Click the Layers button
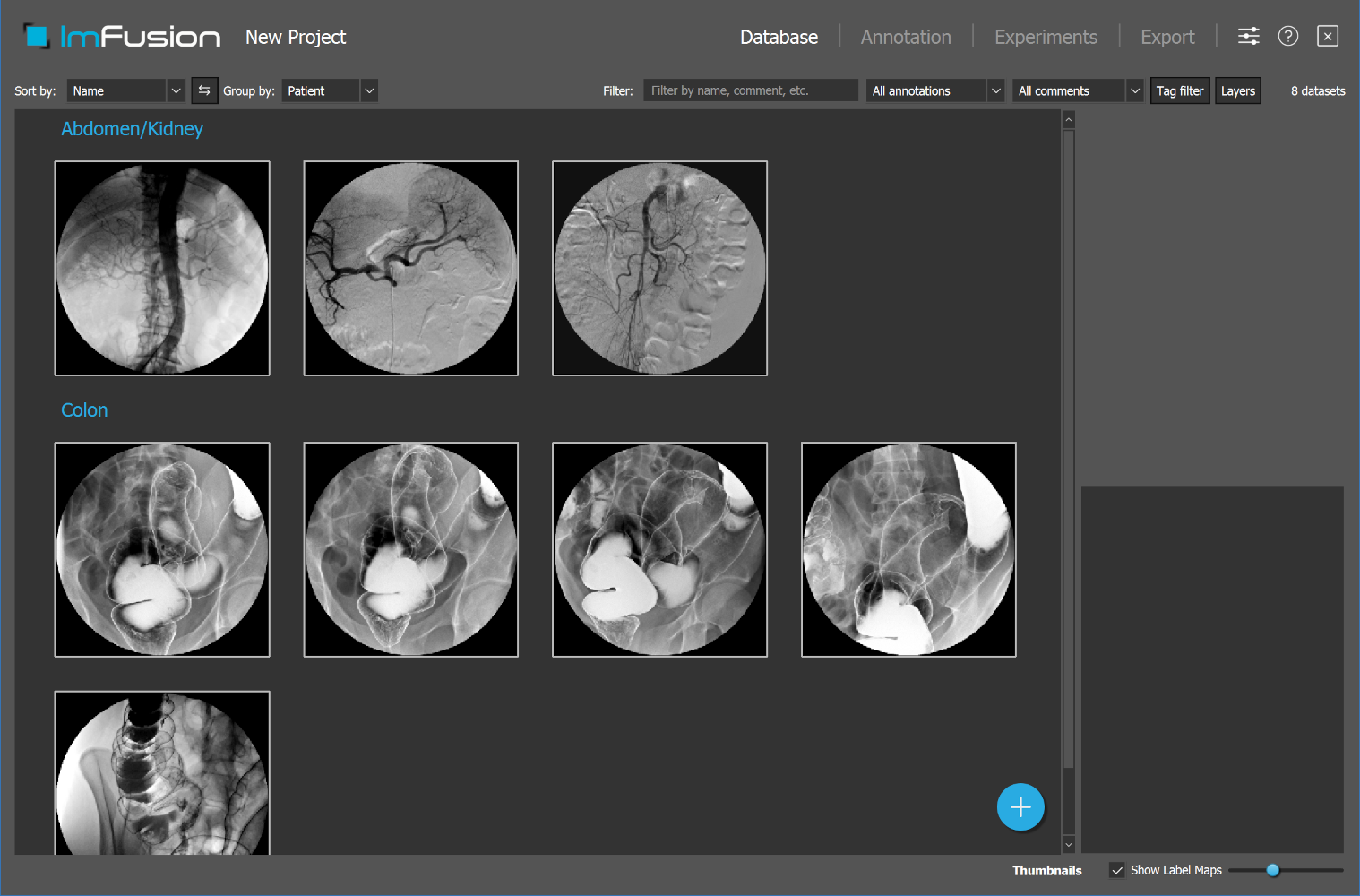 click(1238, 90)
